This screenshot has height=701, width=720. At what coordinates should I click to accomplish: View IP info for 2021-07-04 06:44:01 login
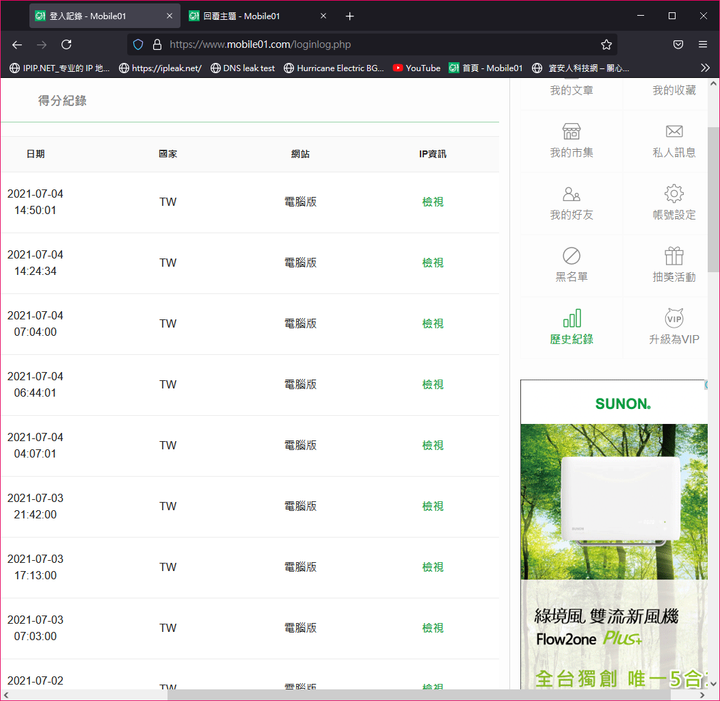click(433, 384)
